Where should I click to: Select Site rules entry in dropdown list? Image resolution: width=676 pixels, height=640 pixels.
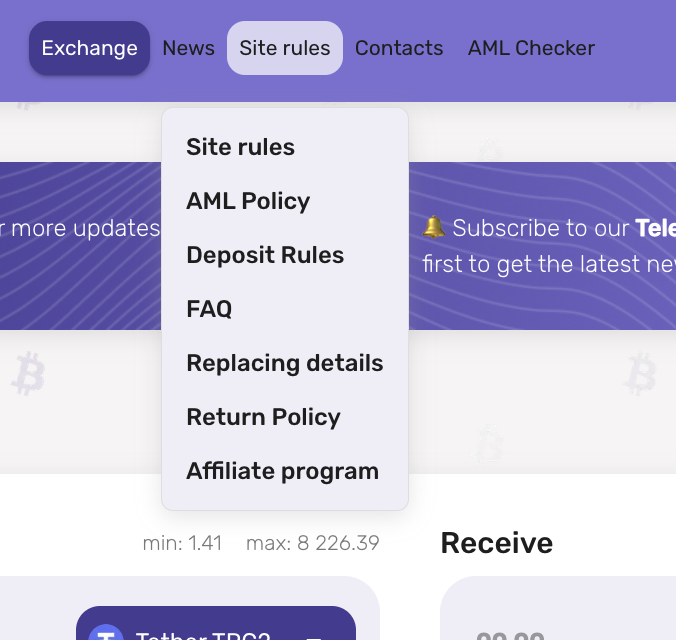240,147
